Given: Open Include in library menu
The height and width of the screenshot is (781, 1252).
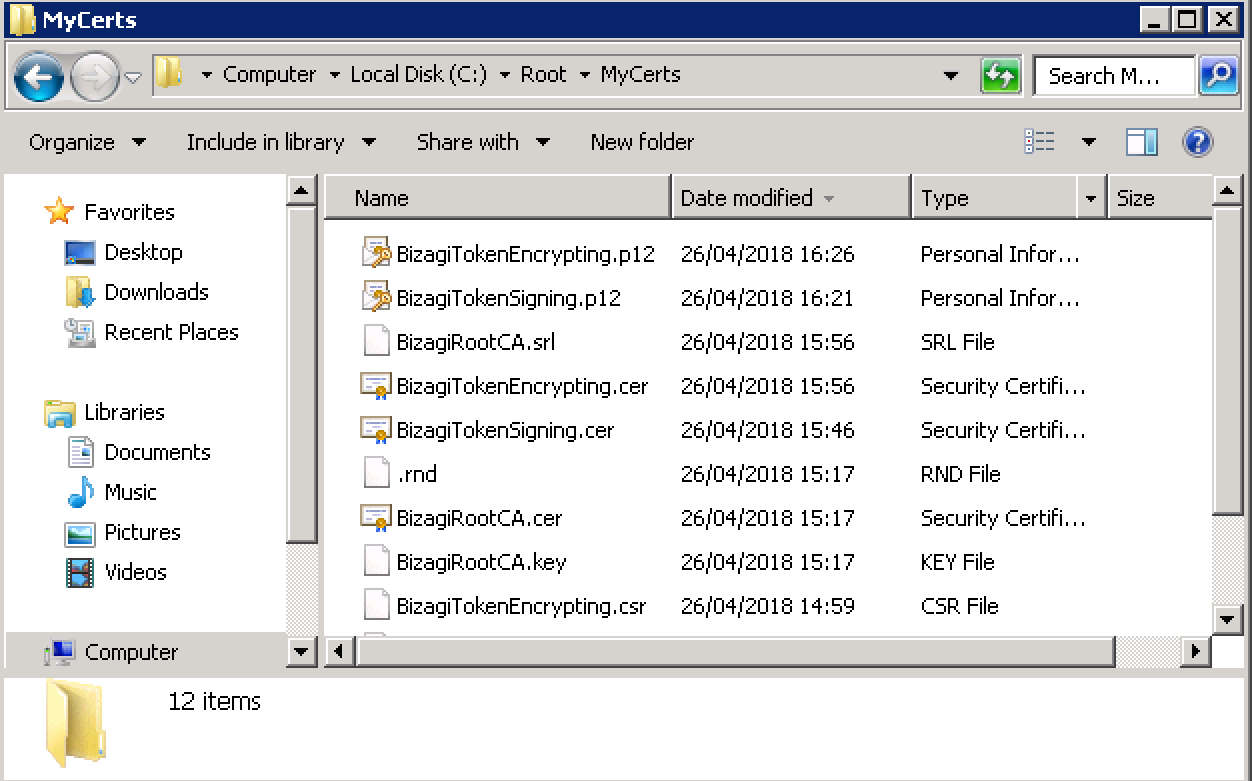Looking at the screenshot, I should point(281,142).
